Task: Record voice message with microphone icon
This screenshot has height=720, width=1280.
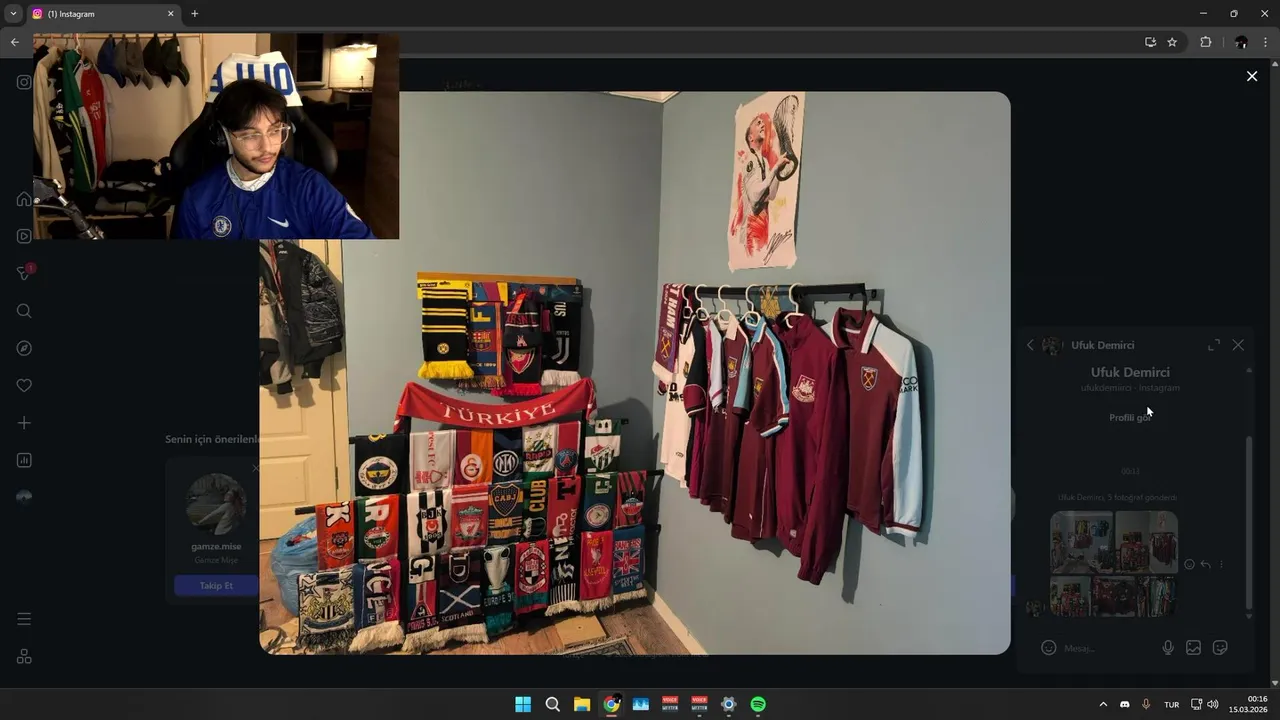Action: click(1168, 648)
